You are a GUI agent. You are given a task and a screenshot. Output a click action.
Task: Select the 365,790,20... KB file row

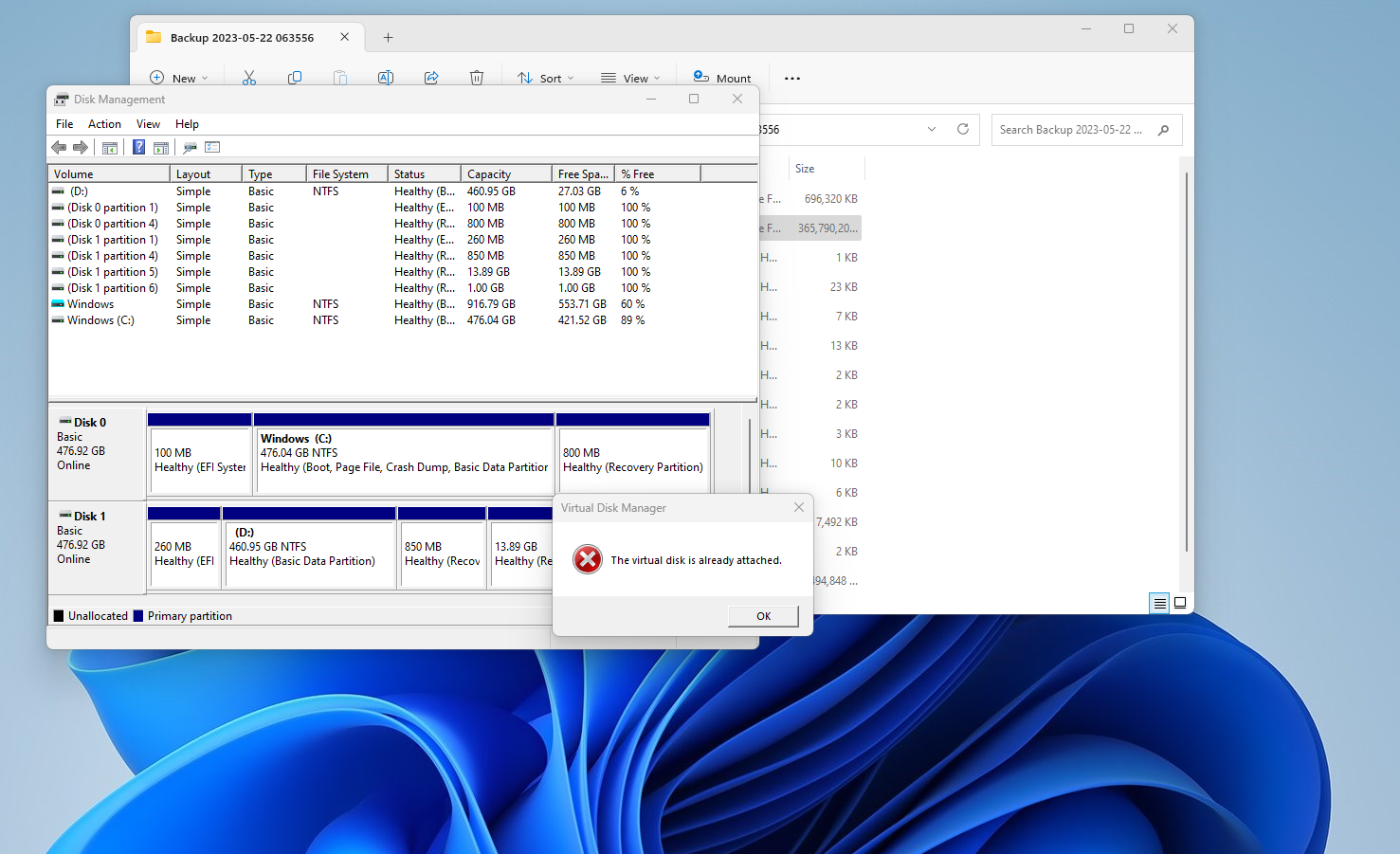[810, 228]
